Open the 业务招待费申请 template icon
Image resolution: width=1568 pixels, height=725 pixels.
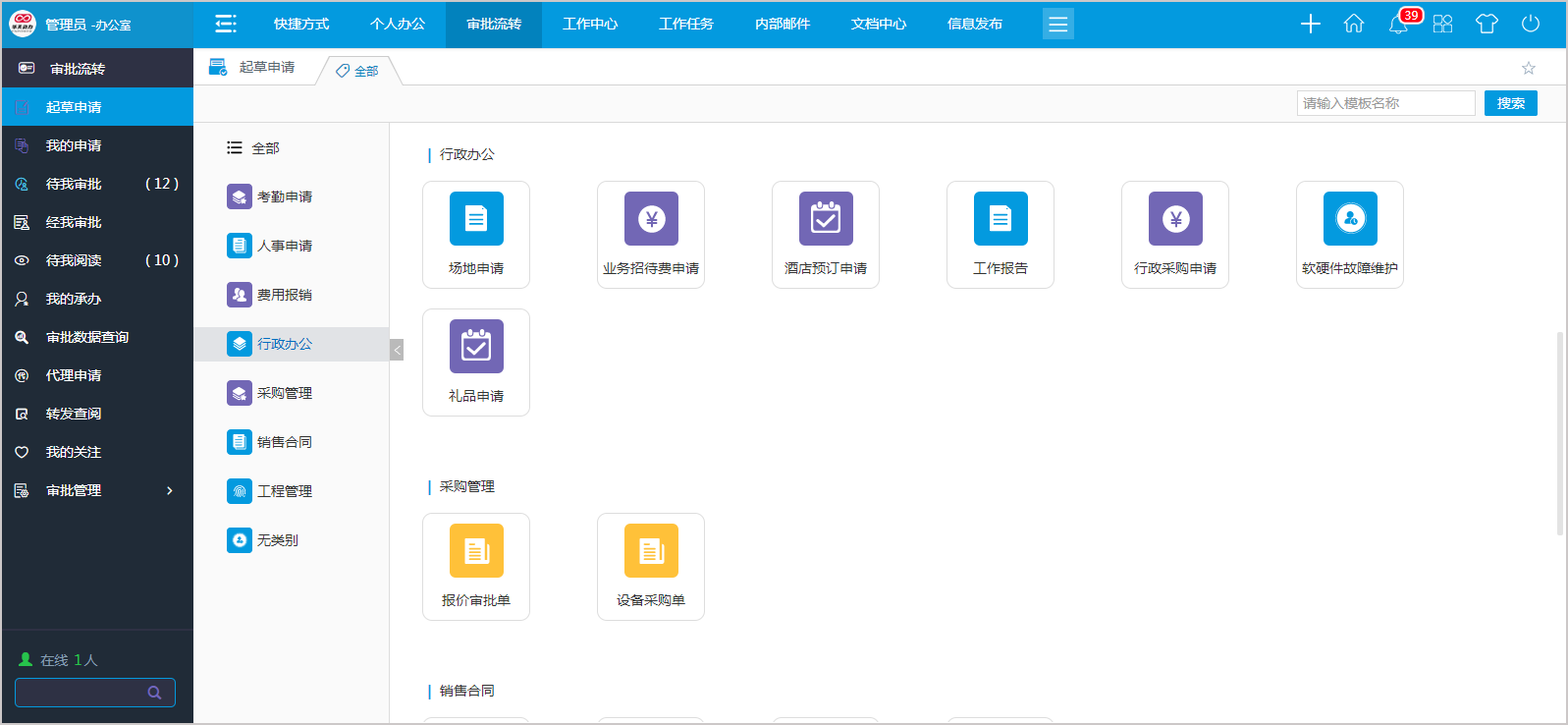pos(651,219)
